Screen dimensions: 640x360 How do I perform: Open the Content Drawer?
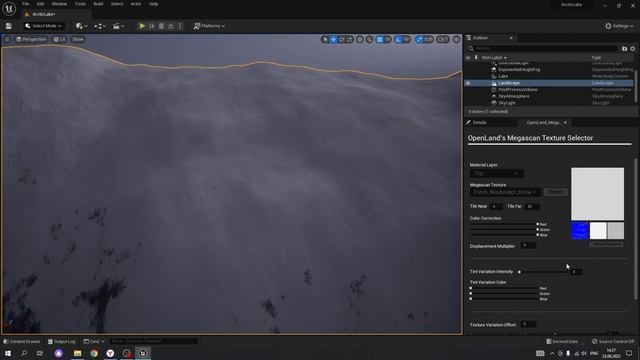pos(22,342)
